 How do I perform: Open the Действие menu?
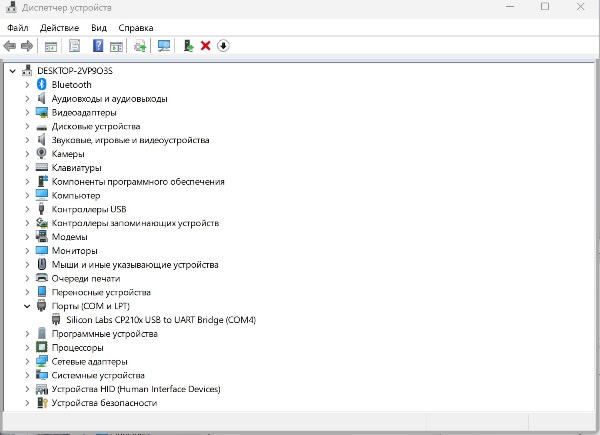click(59, 28)
